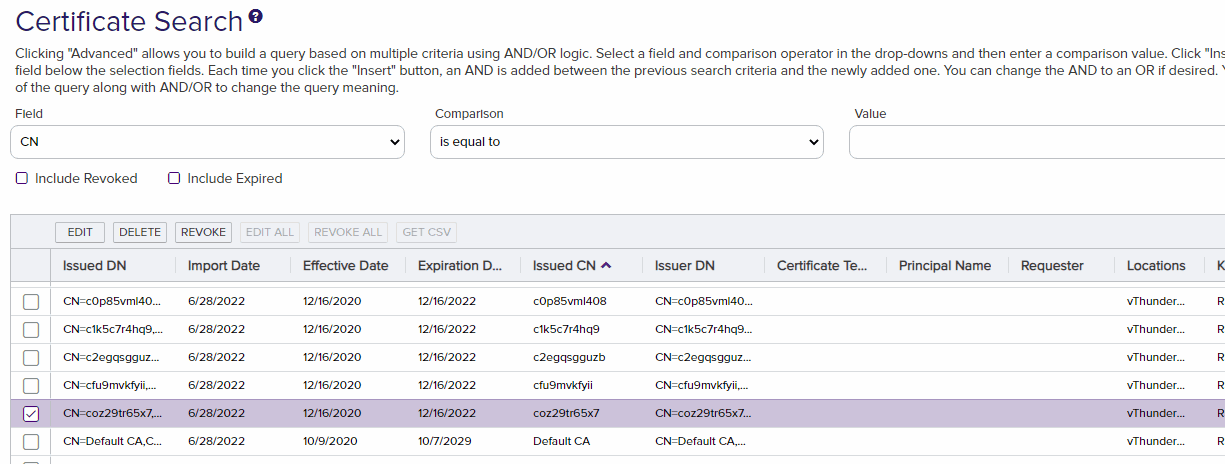Open the Comparison dropdown
This screenshot has height=464, width=1225.
click(x=628, y=142)
